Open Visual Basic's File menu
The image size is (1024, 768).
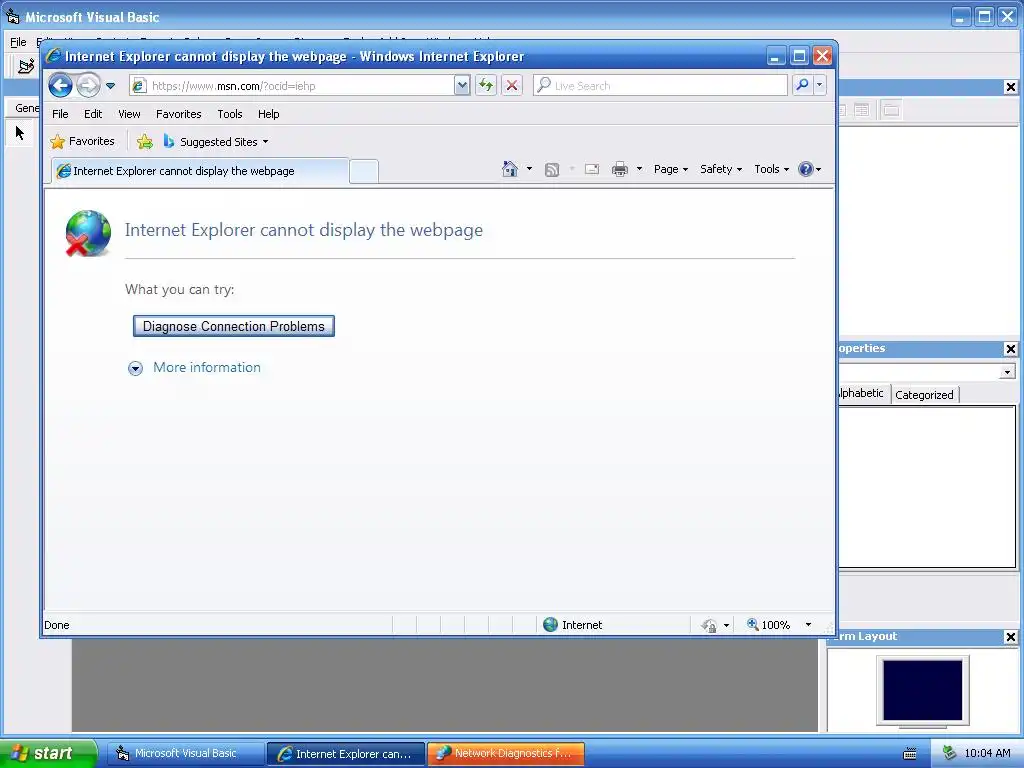18,42
